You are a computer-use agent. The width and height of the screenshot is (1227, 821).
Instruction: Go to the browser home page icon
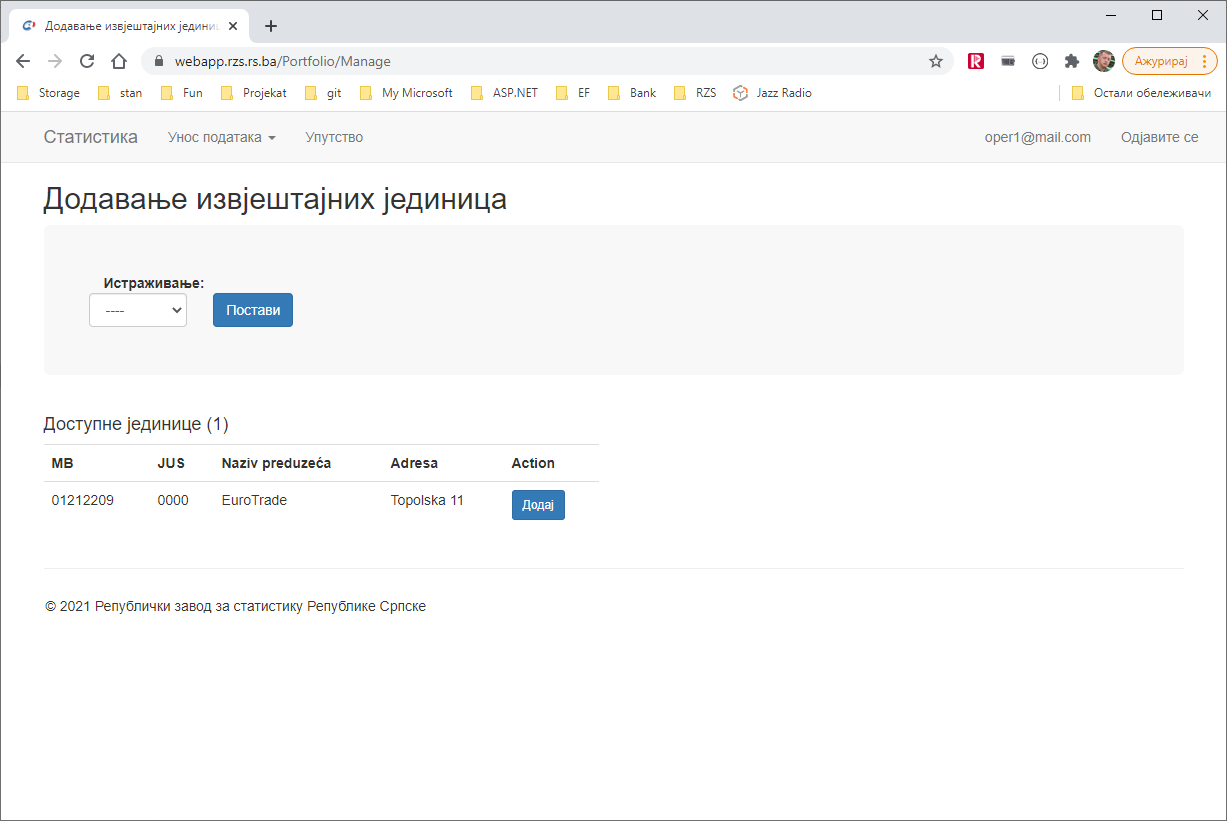(119, 61)
